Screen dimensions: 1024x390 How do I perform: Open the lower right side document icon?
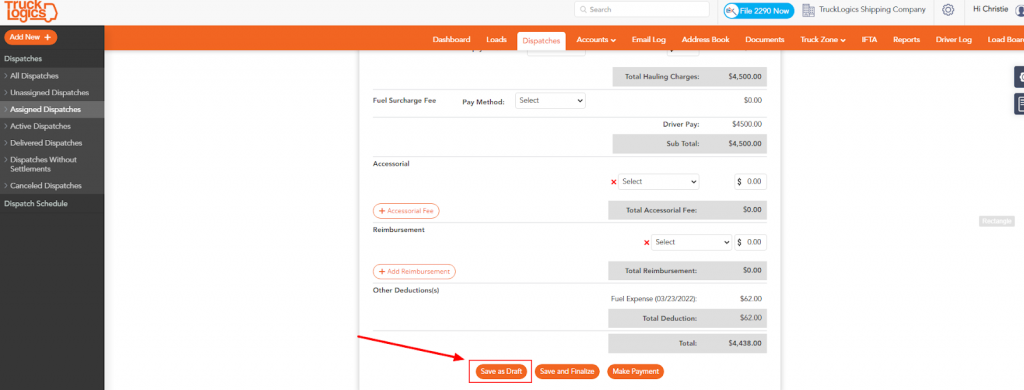[x=1019, y=104]
